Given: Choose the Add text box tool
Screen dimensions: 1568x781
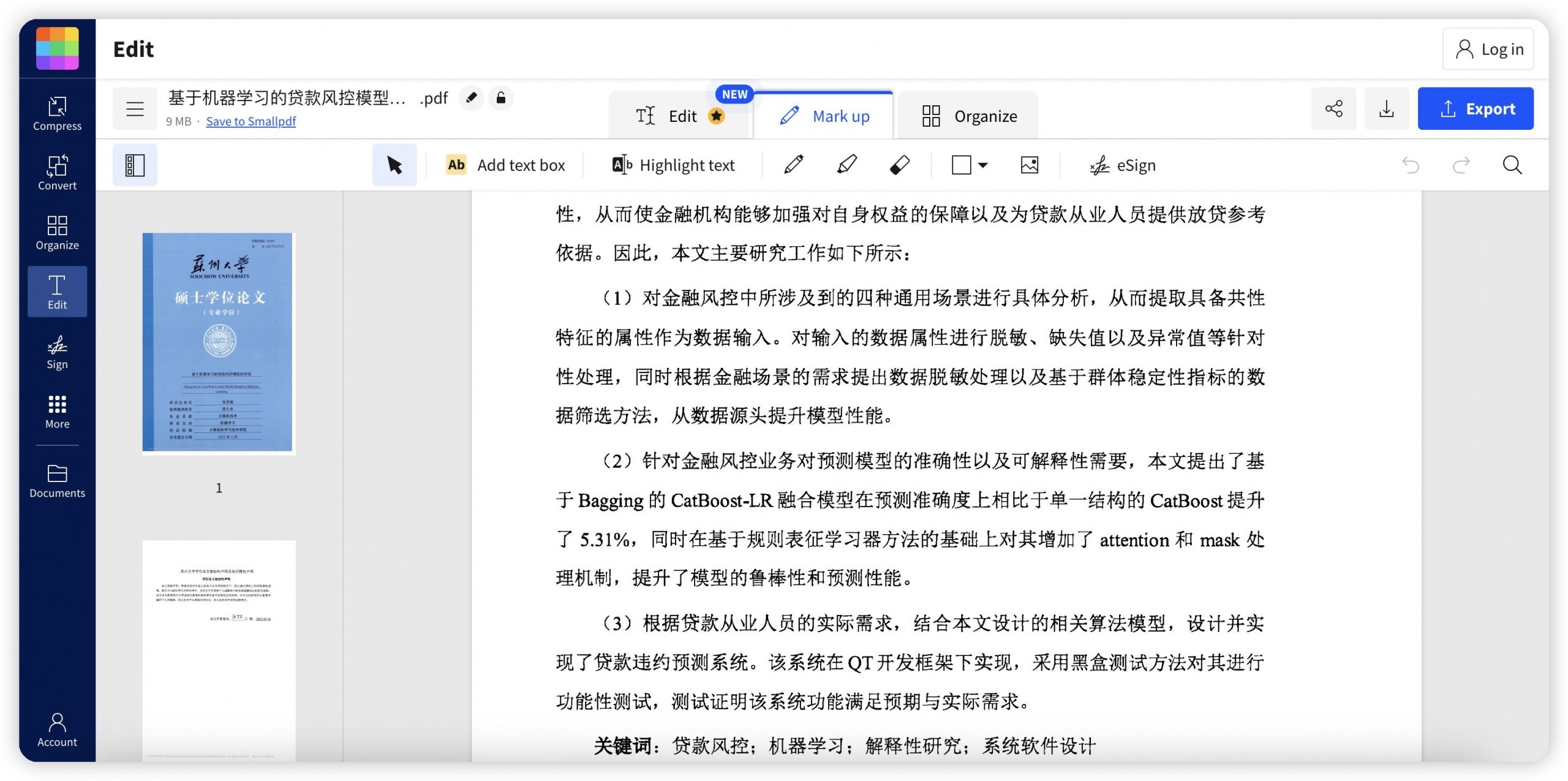Looking at the screenshot, I should coord(506,165).
